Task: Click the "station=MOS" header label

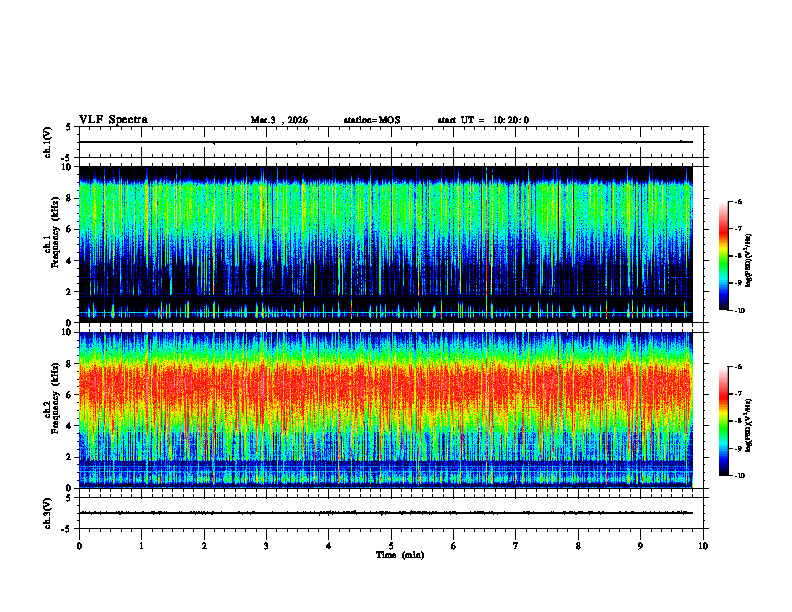Action: [x=372, y=120]
